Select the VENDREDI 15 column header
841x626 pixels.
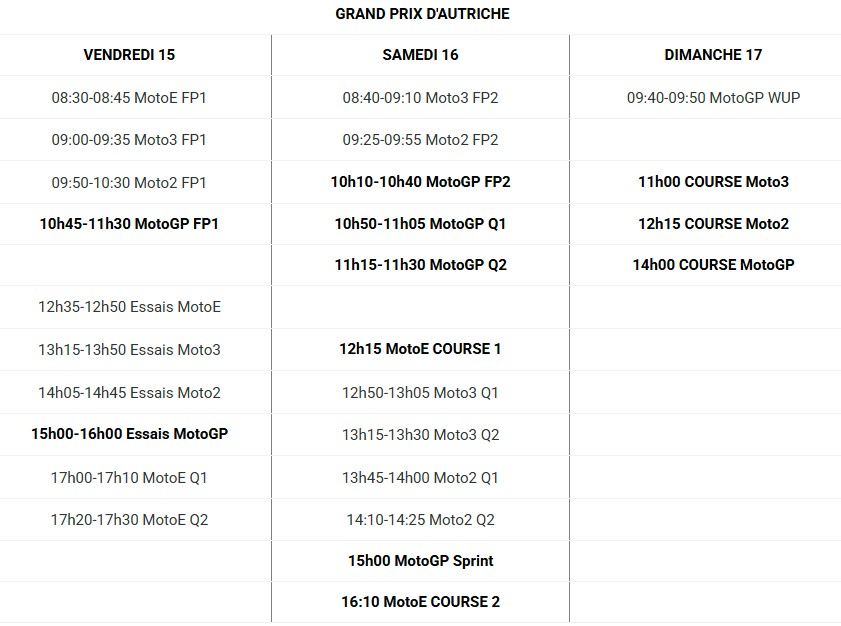(x=129, y=55)
